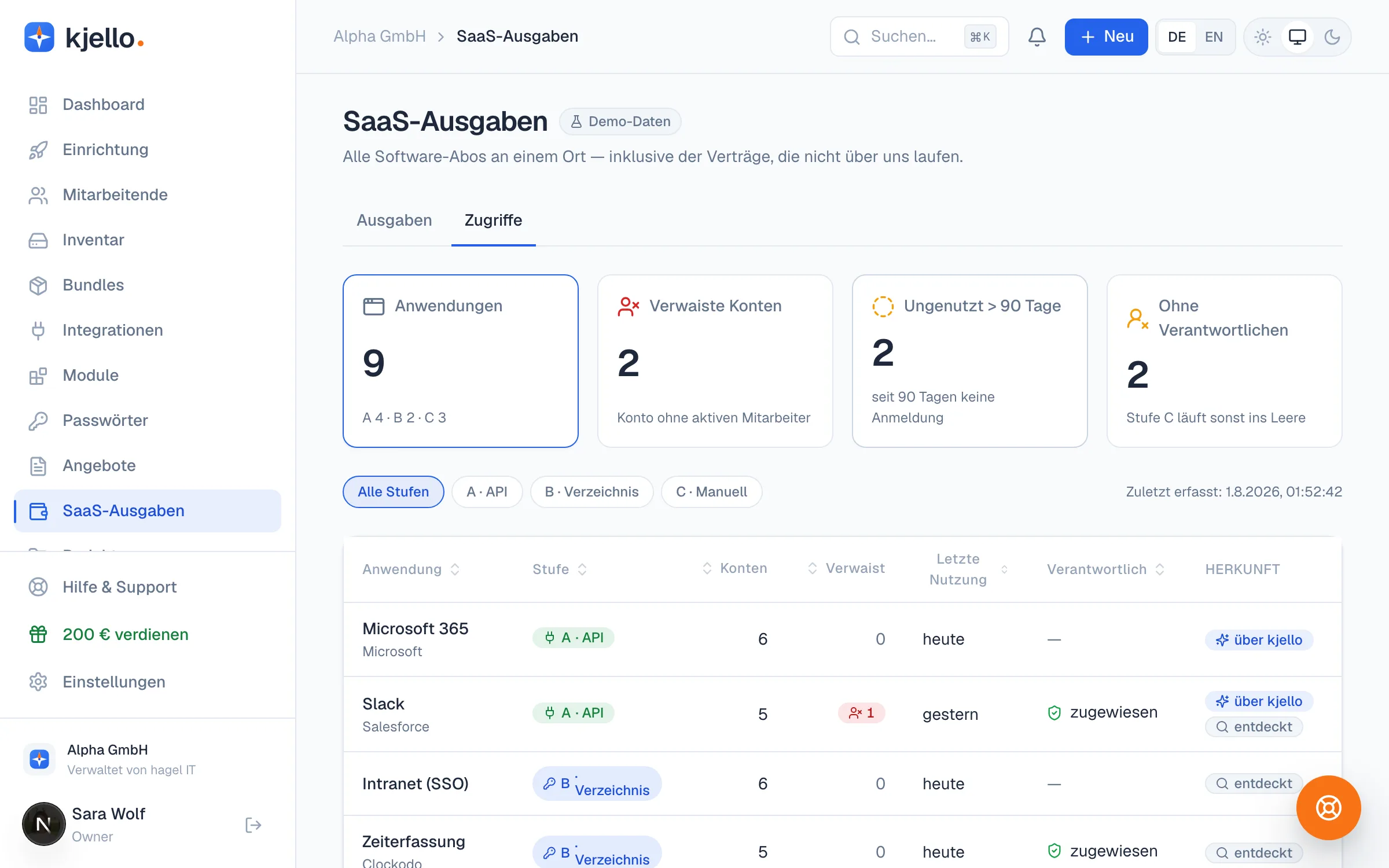Image resolution: width=1389 pixels, height=868 pixels.
Task: Open Passwörter in sidebar
Action: point(148,421)
